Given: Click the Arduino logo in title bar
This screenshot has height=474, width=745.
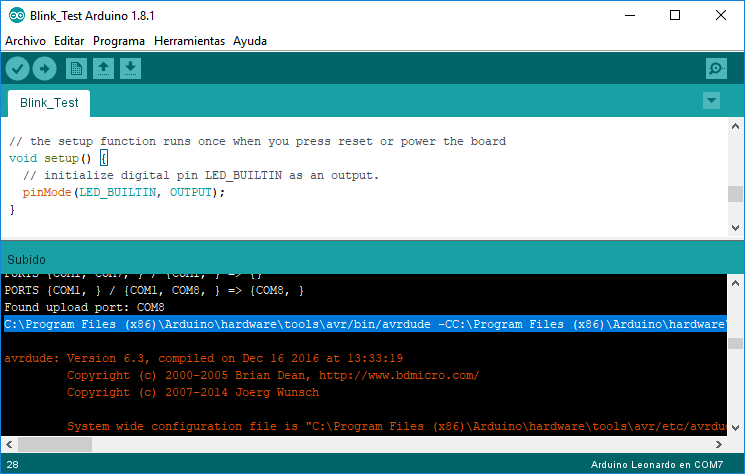Looking at the screenshot, I should click(17, 16).
